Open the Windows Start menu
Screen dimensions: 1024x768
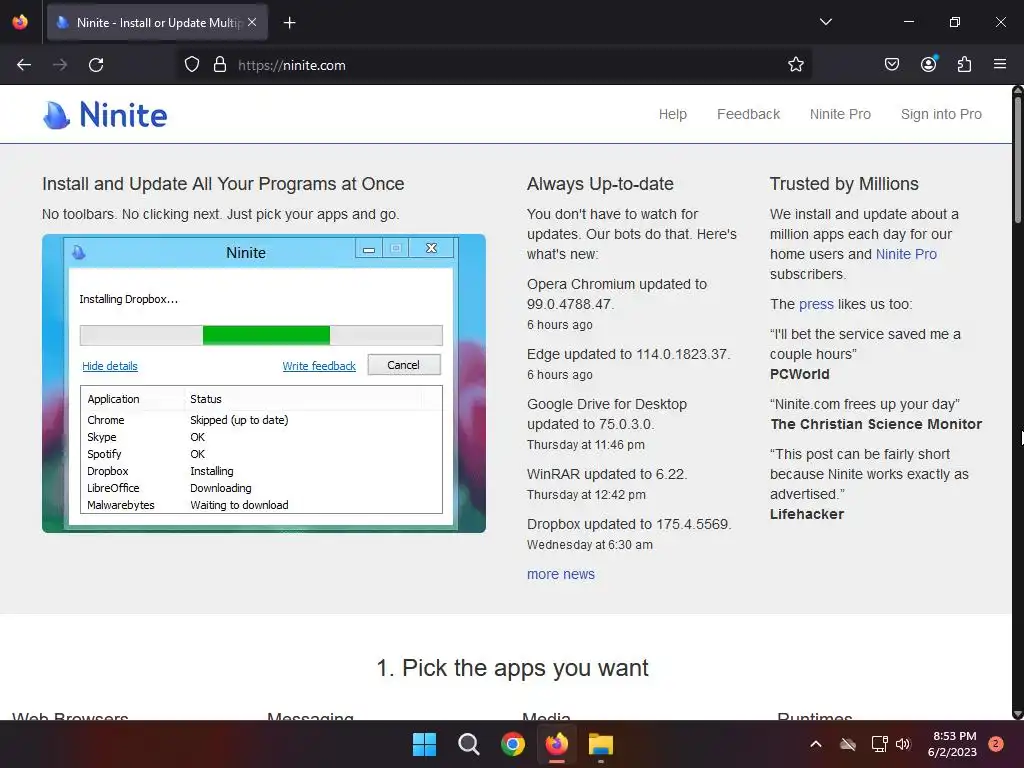[424, 744]
